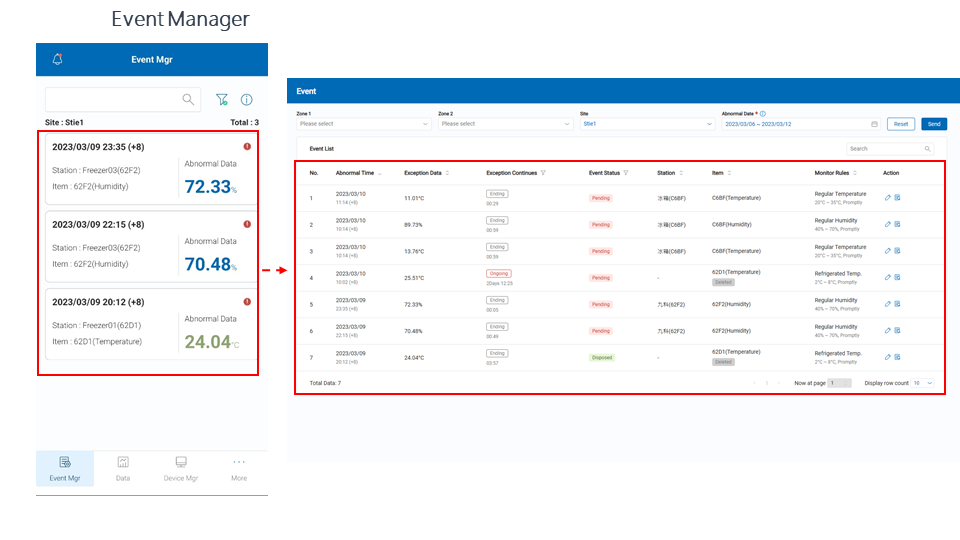Click the filter funnel icon in mobile panel
Viewport: 960px width, 540px height.
coord(222,100)
